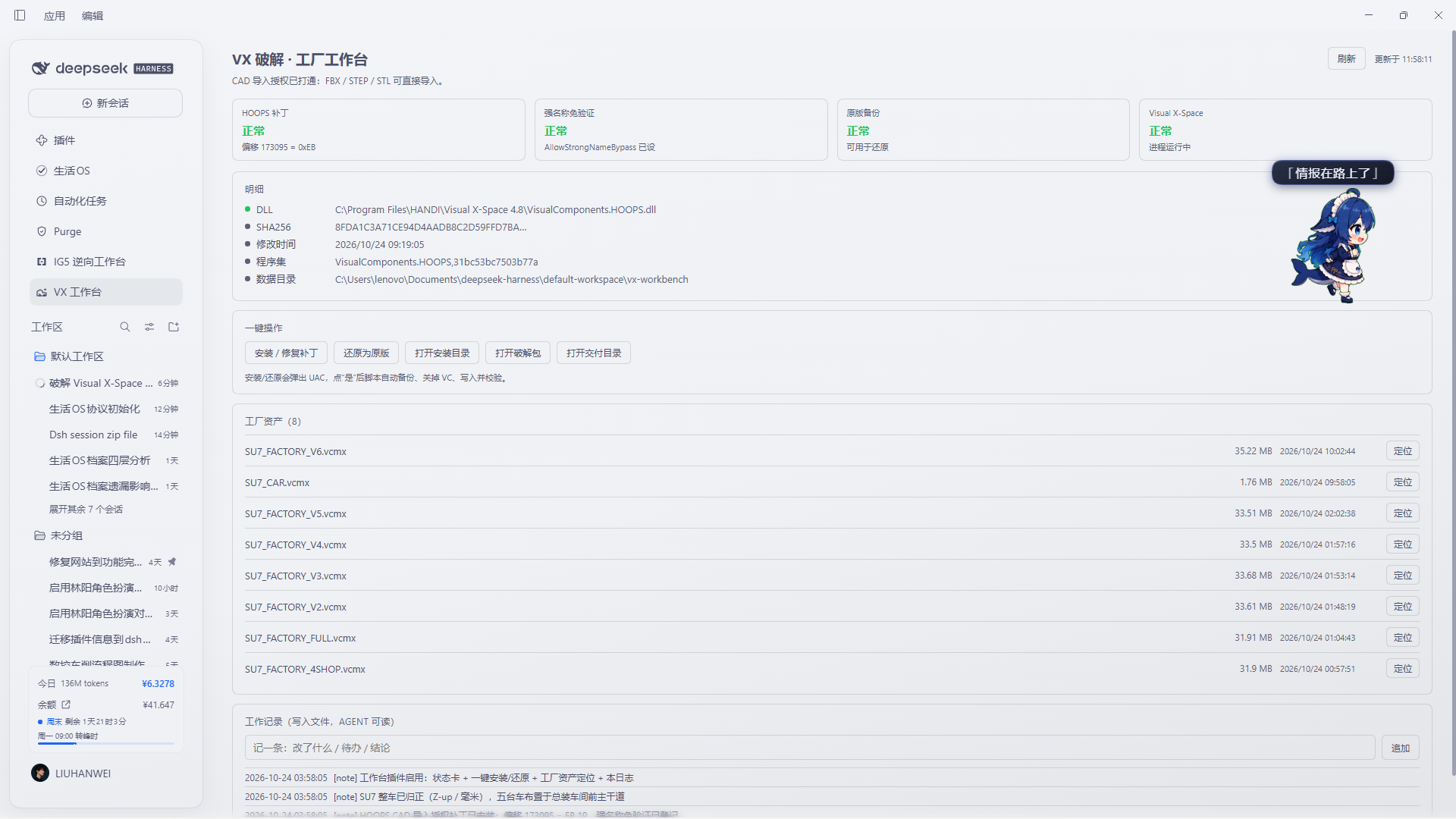Screen dimensions: 1456x819
Task: Append the note with 追加
Action: 1401,748
